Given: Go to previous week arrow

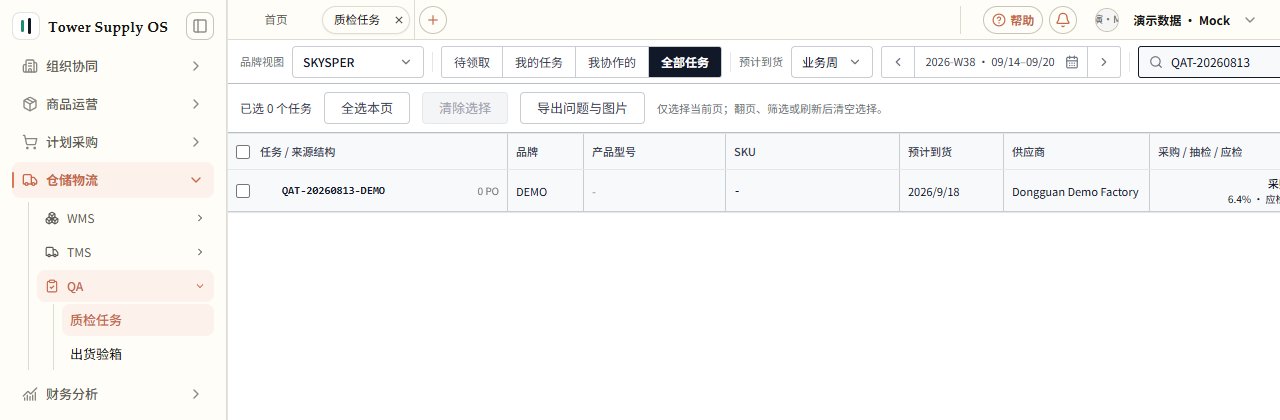Looking at the screenshot, I should click(x=898, y=62).
